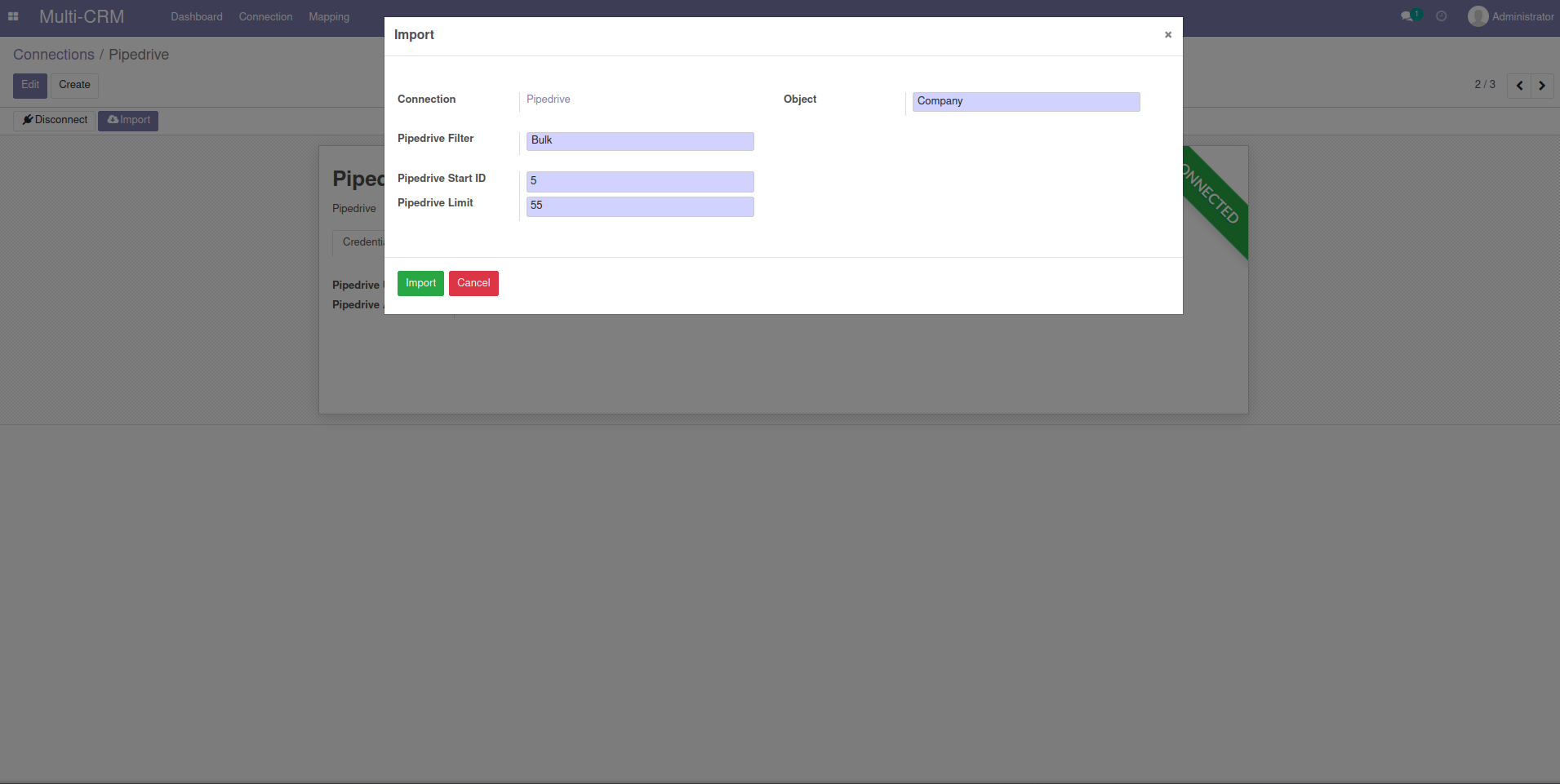1560x784 pixels.
Task: Click the Disconnect plug button
Action: coord(55,120)
